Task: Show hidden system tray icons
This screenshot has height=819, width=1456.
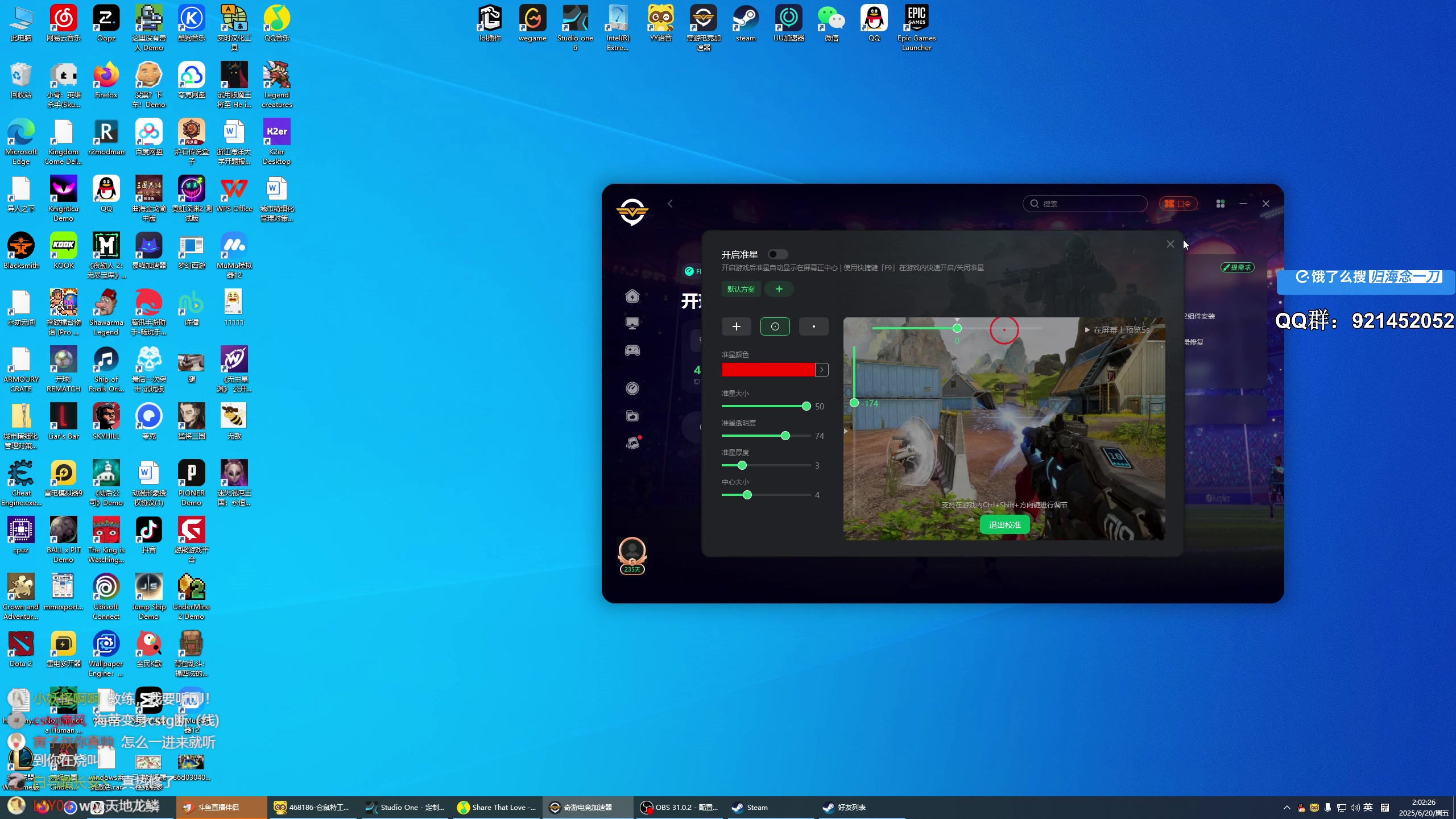Action: click(1287, 808)
